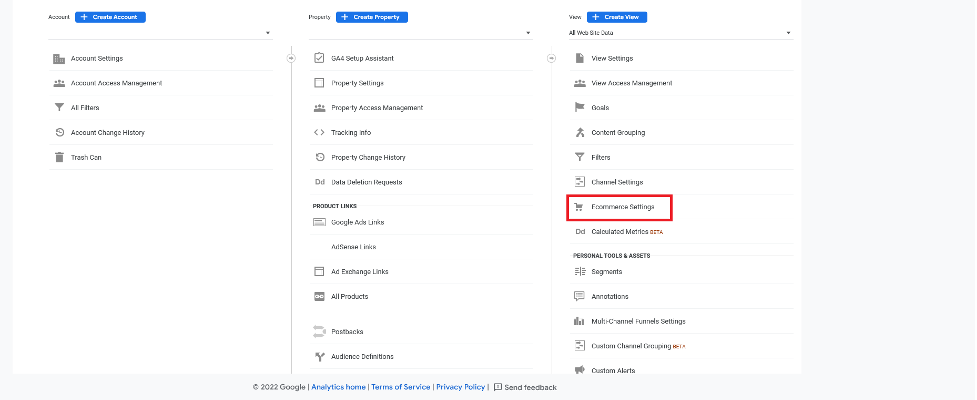Open the Terms of Service link
The width and height of the screenshot is (977, 400).
point(401,387)
